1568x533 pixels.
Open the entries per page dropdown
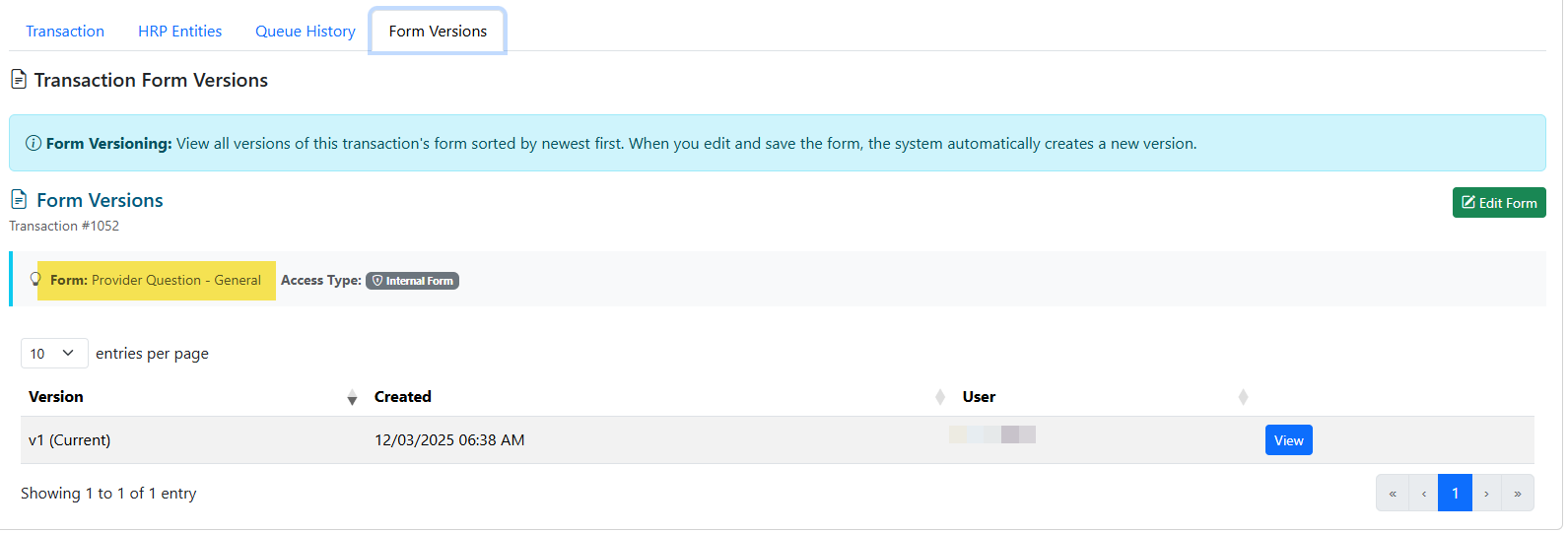[54, 353]
